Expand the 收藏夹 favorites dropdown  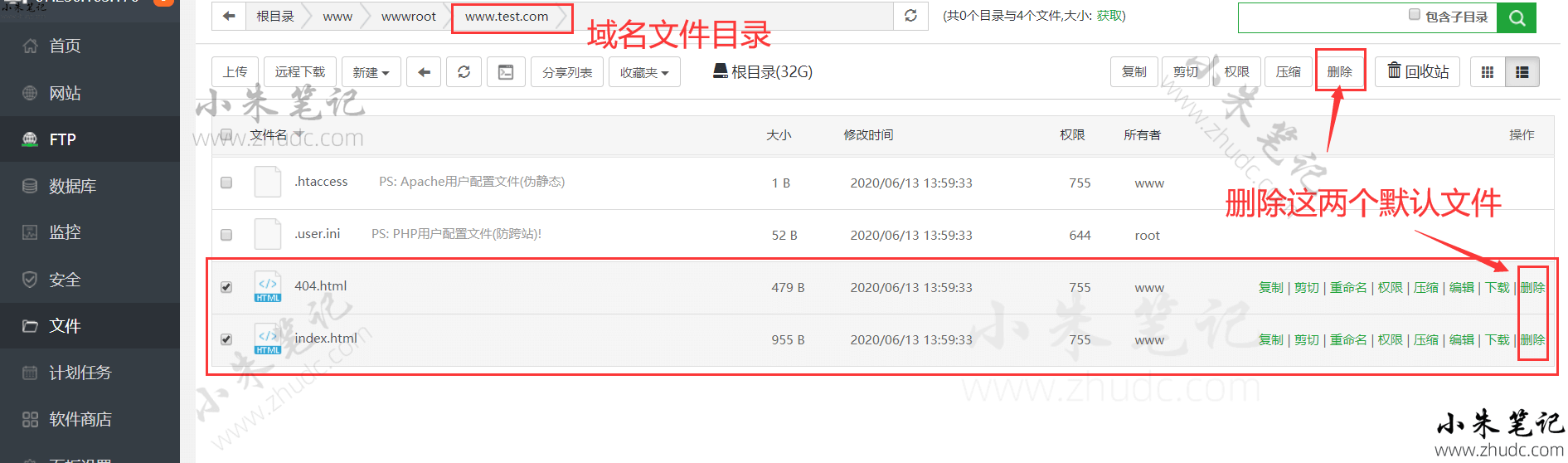tap(644, 72)
